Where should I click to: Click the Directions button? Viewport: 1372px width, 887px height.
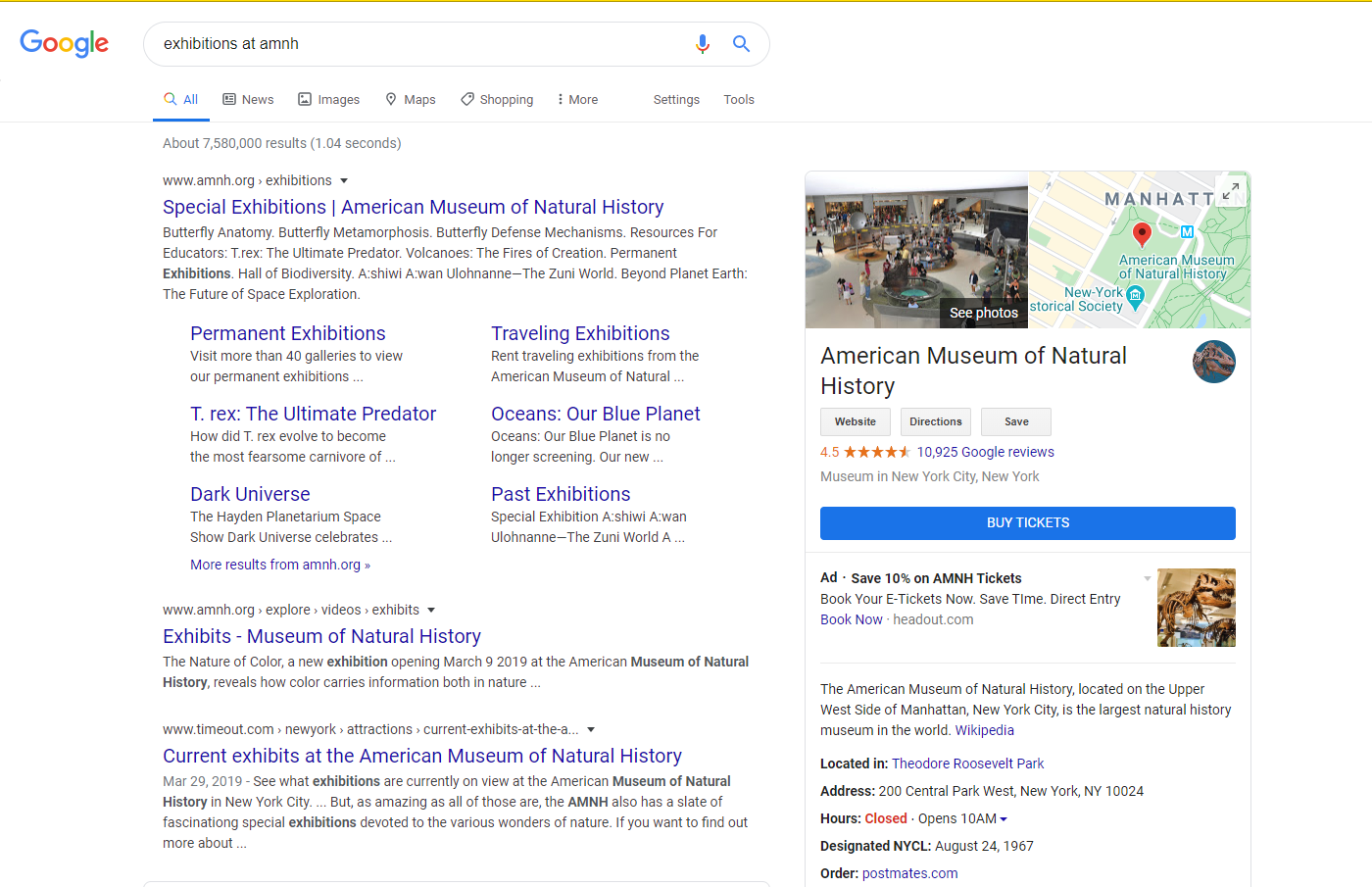tap(936, 421)
